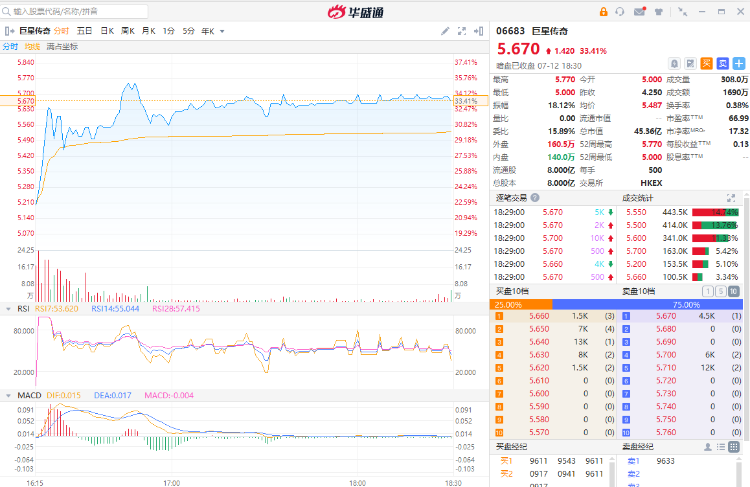Click the orange lock icon in title bar
Viewport: 750px width, 487px height.
[603, 12]
